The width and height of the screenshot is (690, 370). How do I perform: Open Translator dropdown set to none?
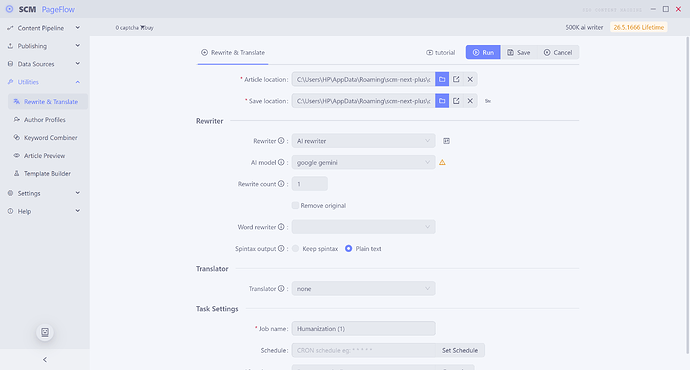(x=363, y=289)
